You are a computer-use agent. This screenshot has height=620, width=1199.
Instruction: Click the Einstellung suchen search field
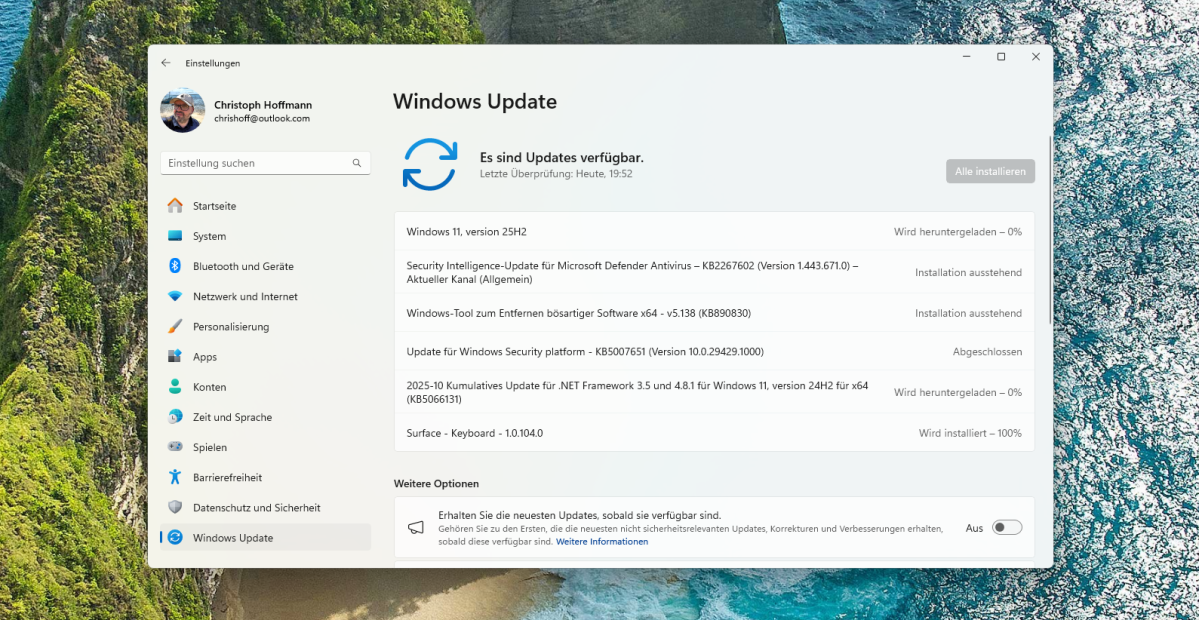coord(260,162)
